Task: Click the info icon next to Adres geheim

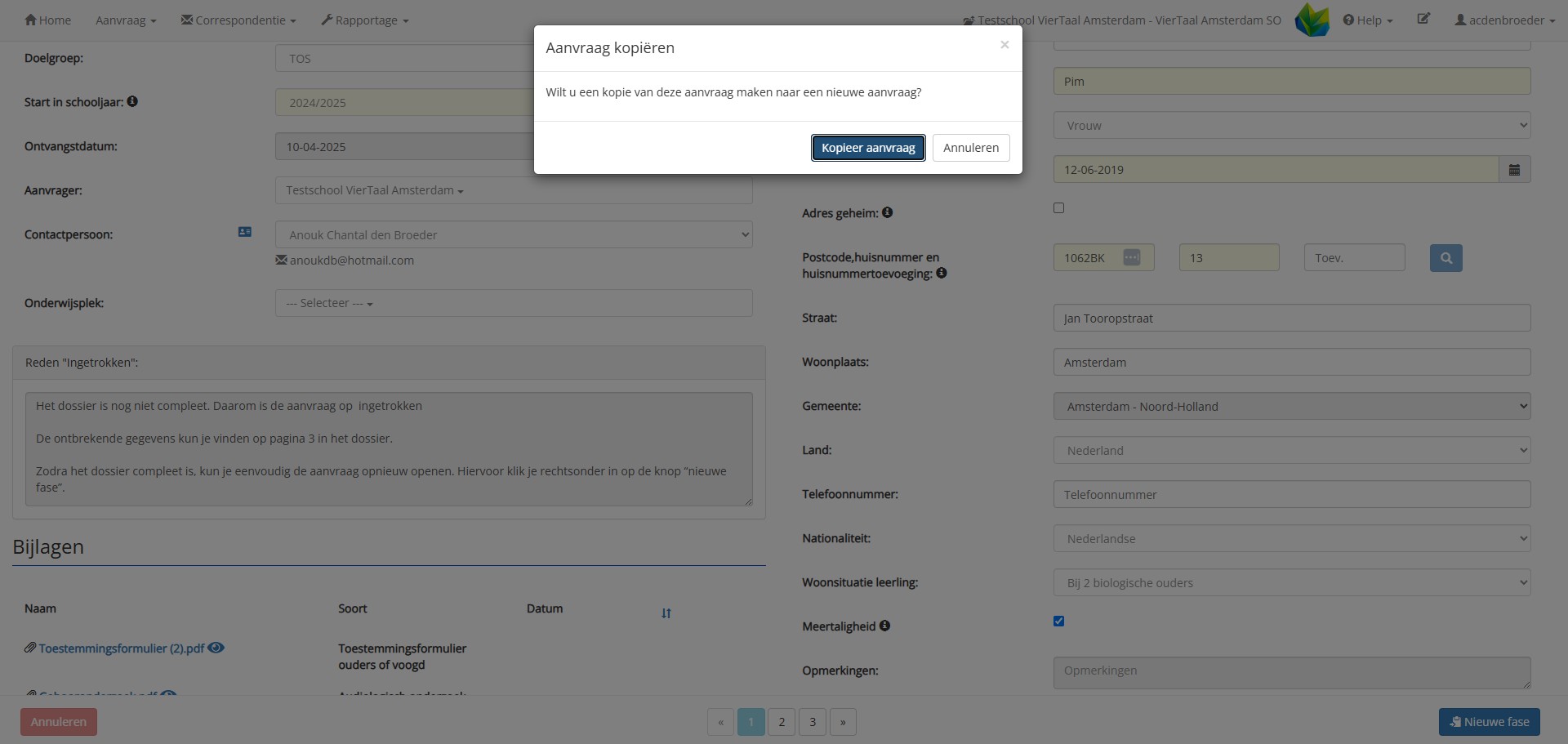Action: point(887,212)
